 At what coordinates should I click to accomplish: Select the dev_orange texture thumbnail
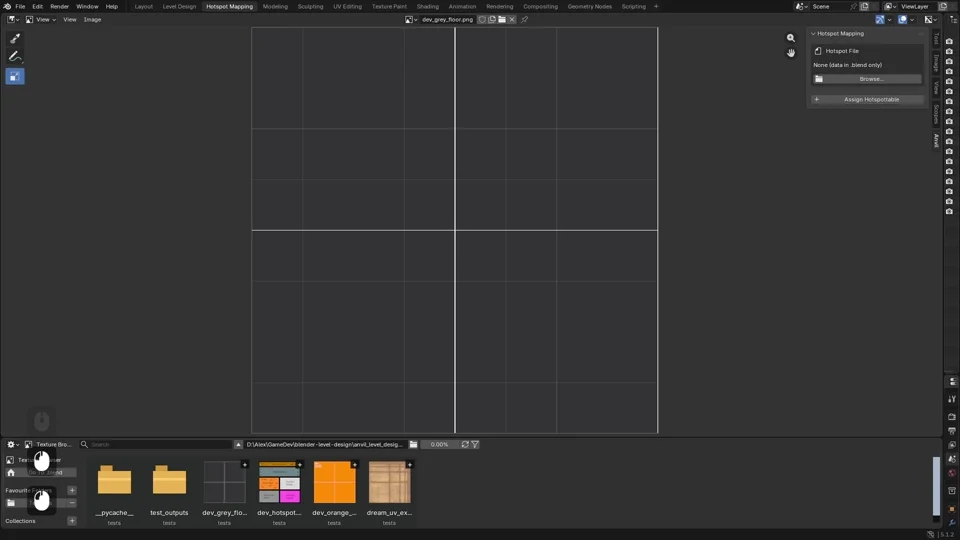coord(334,482)
